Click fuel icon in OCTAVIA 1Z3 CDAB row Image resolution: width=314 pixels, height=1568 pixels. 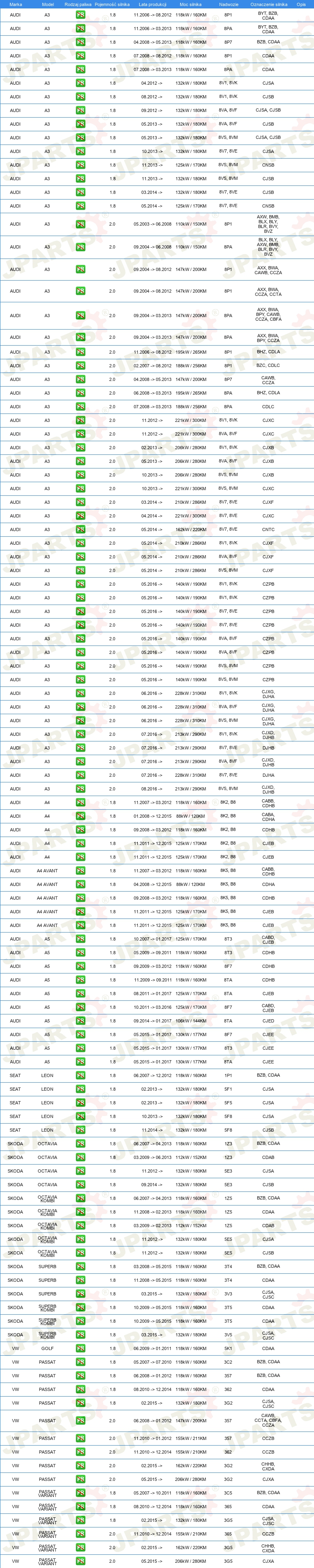[80, 1157]
